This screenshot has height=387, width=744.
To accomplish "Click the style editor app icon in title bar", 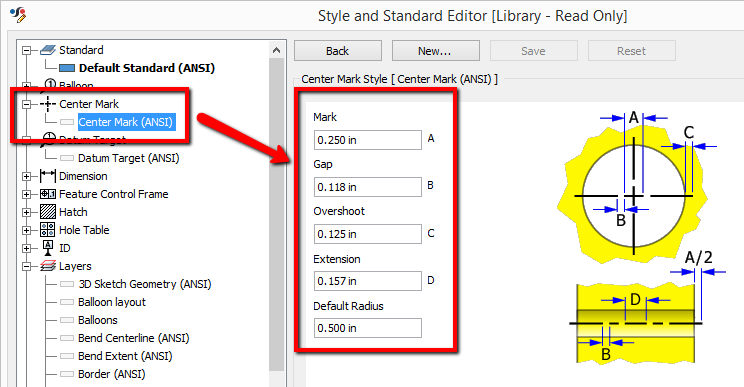I will [18, 15].
